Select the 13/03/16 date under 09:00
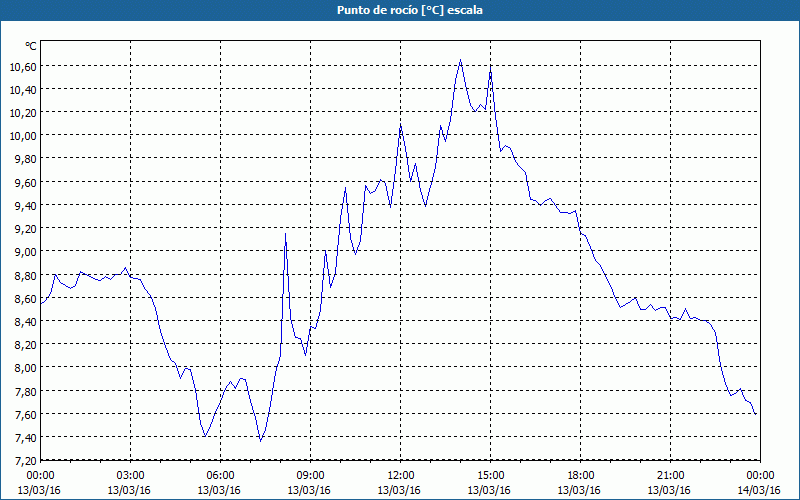Screen dimensions: 800x500 (x=309, y=490)
